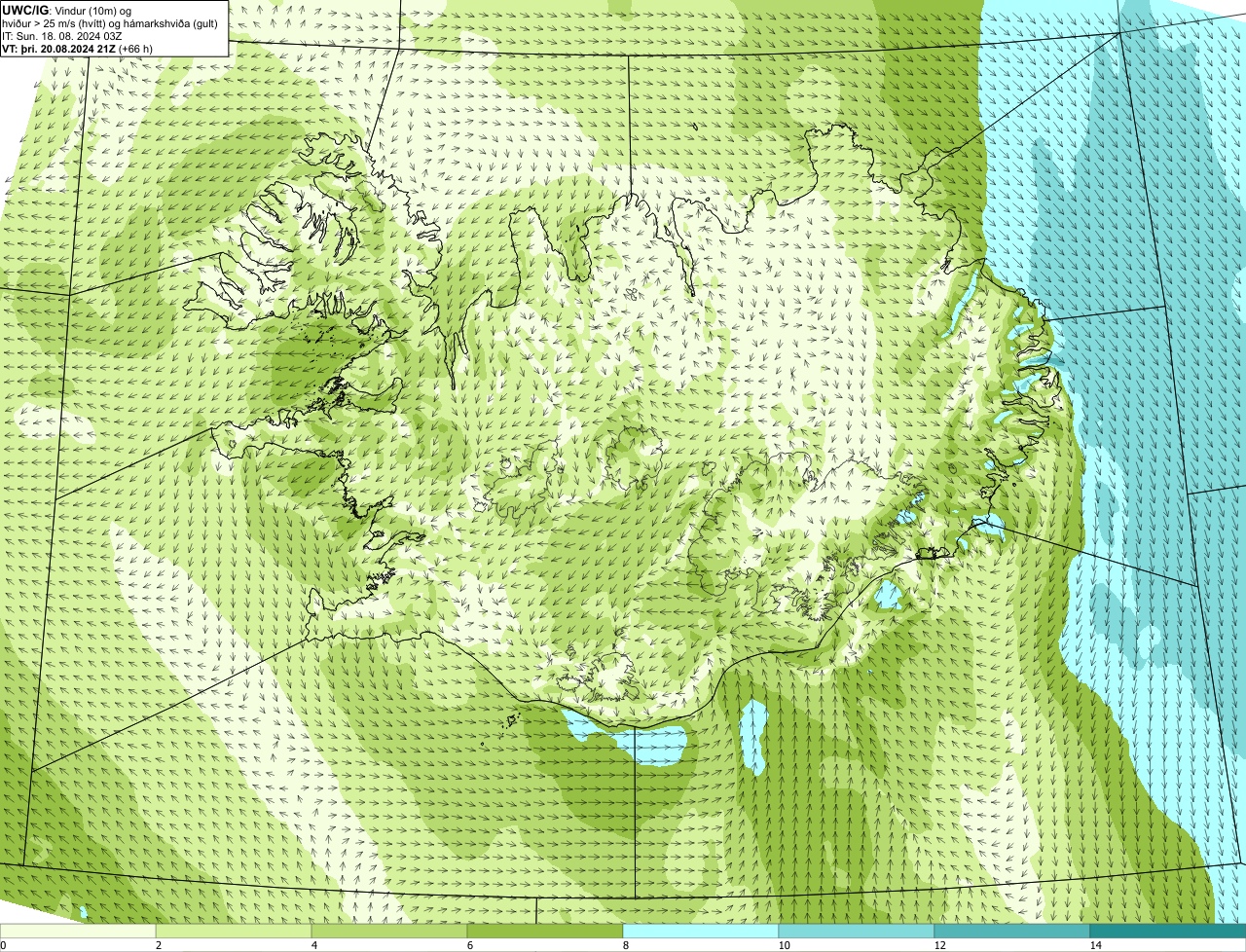Click the olive green legend swatch for 6–8 m/s

point(545,932)
